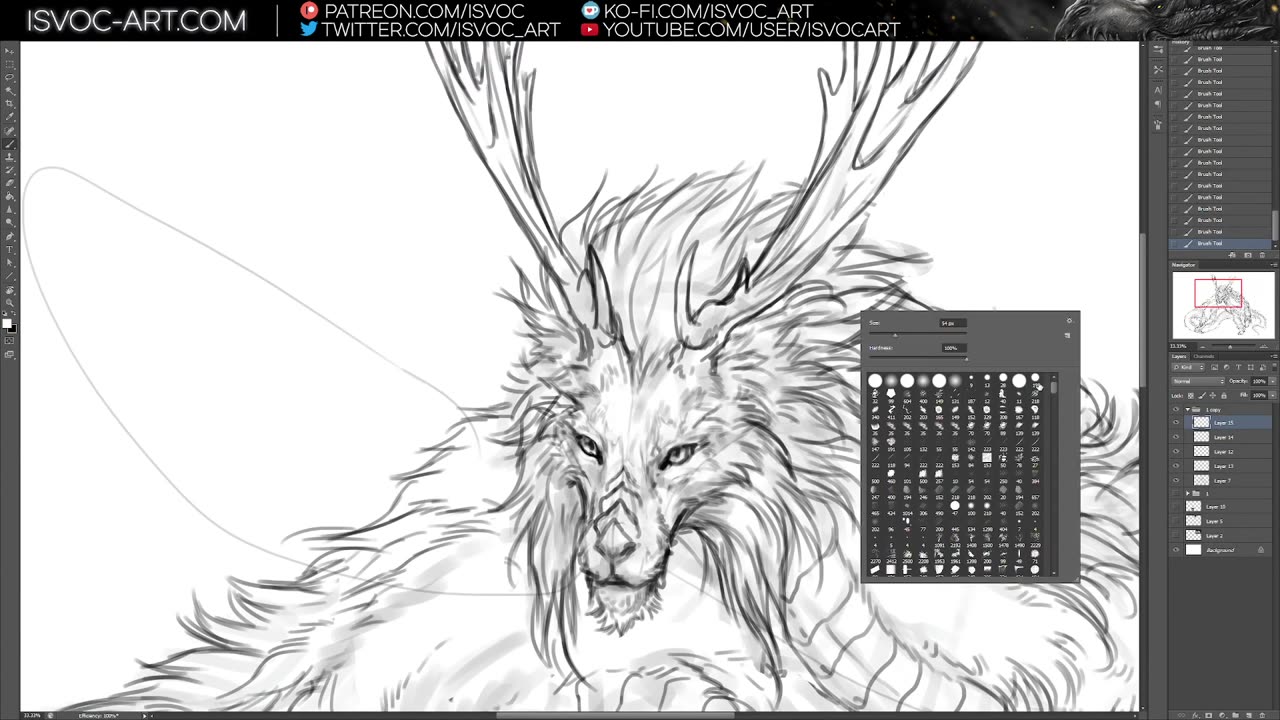Select the Magic Wand tool
This screenshot has width=1280, height=720.
(x=10, y=90)
